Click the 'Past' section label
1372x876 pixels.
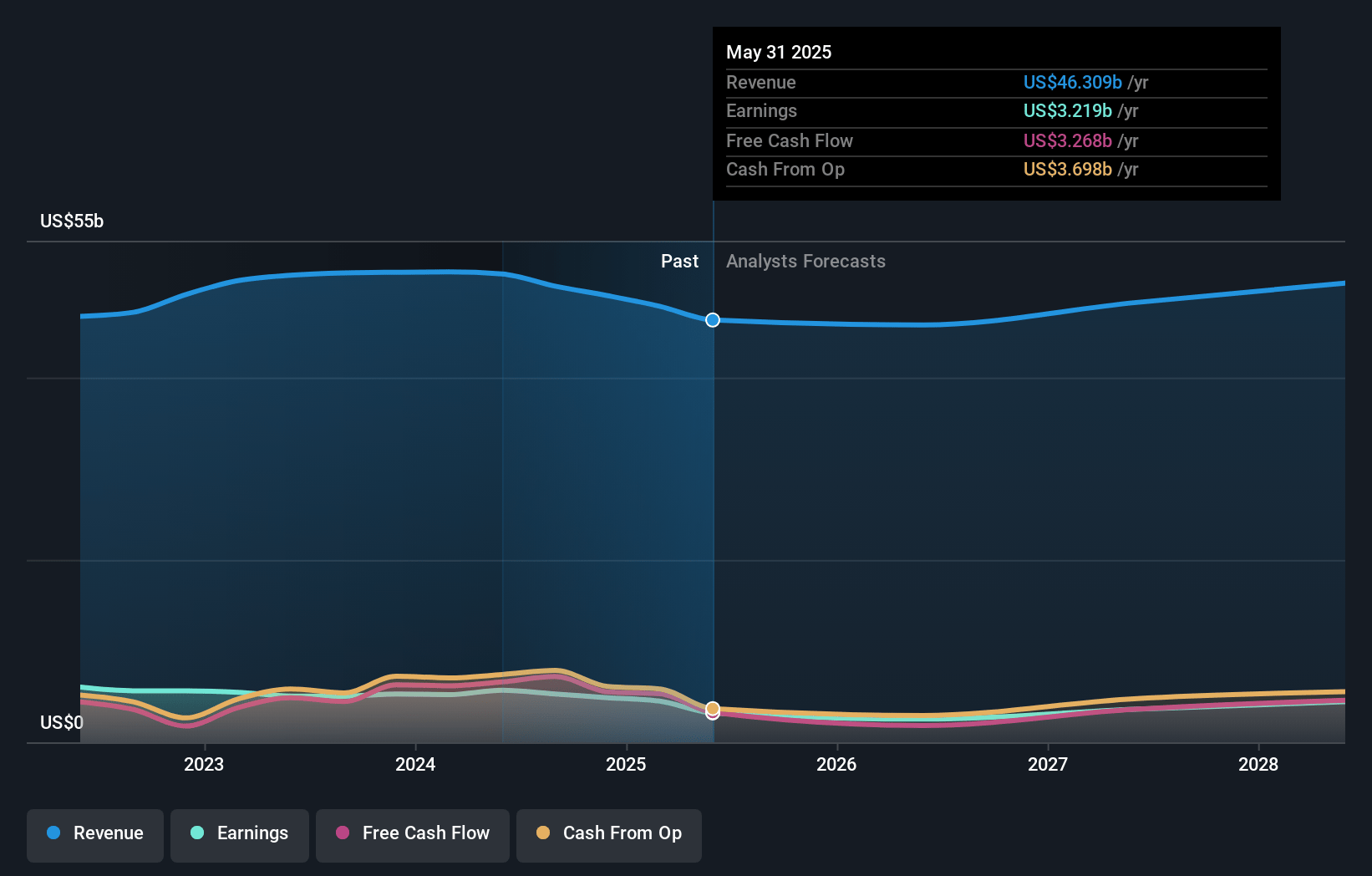coord(679,262)
